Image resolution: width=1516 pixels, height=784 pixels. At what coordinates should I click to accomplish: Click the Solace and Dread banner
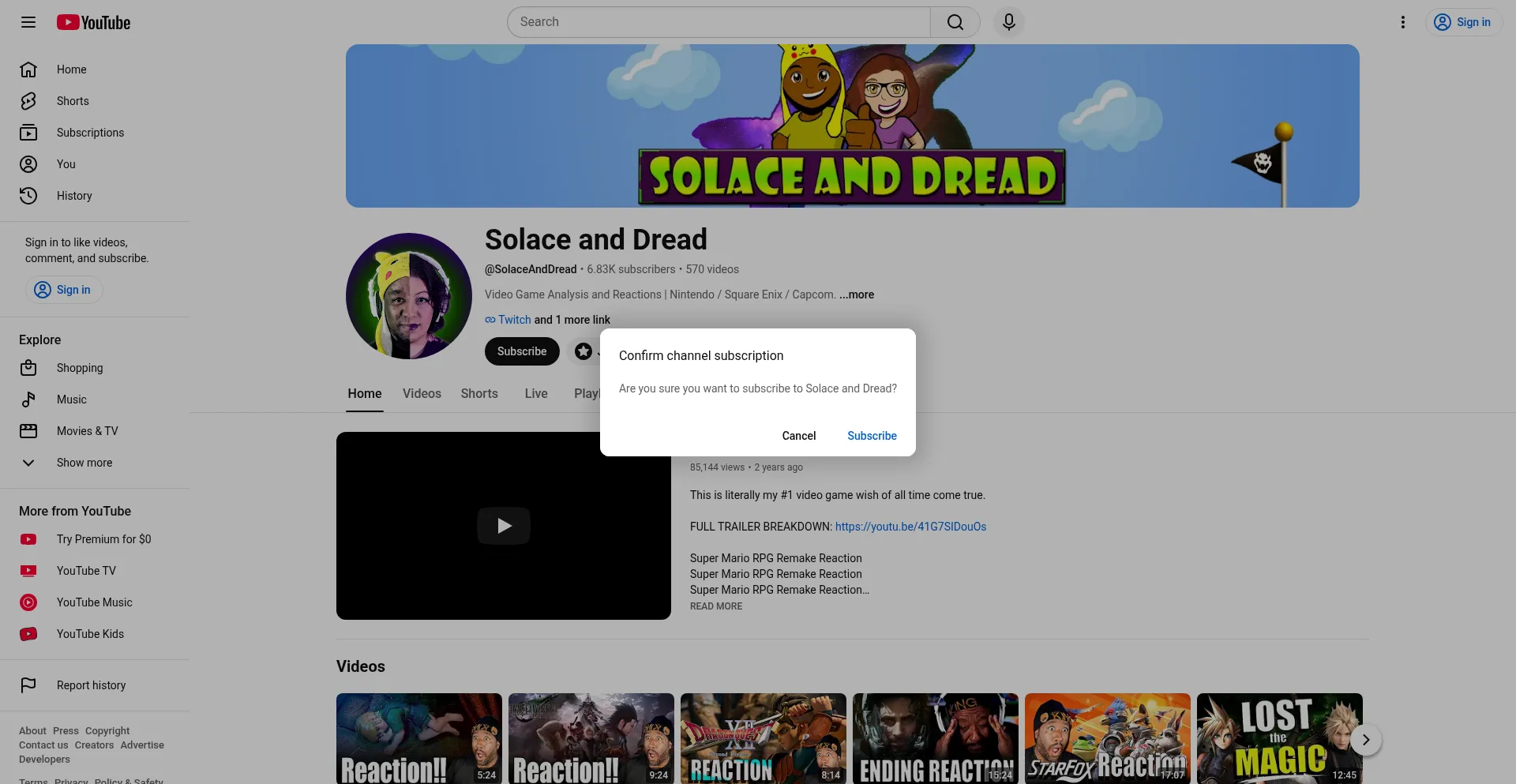pyautogui.click(x=853, y=126)
